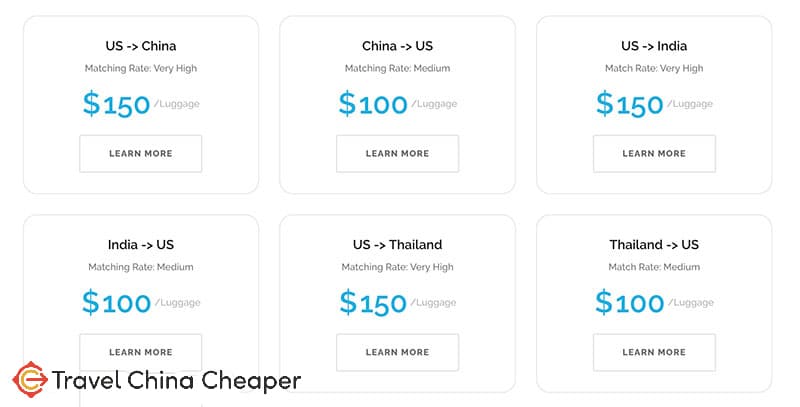This screenshot has width=800, height=407.
Task: Open Learn More for US -> China
Action: pos(141,154)
